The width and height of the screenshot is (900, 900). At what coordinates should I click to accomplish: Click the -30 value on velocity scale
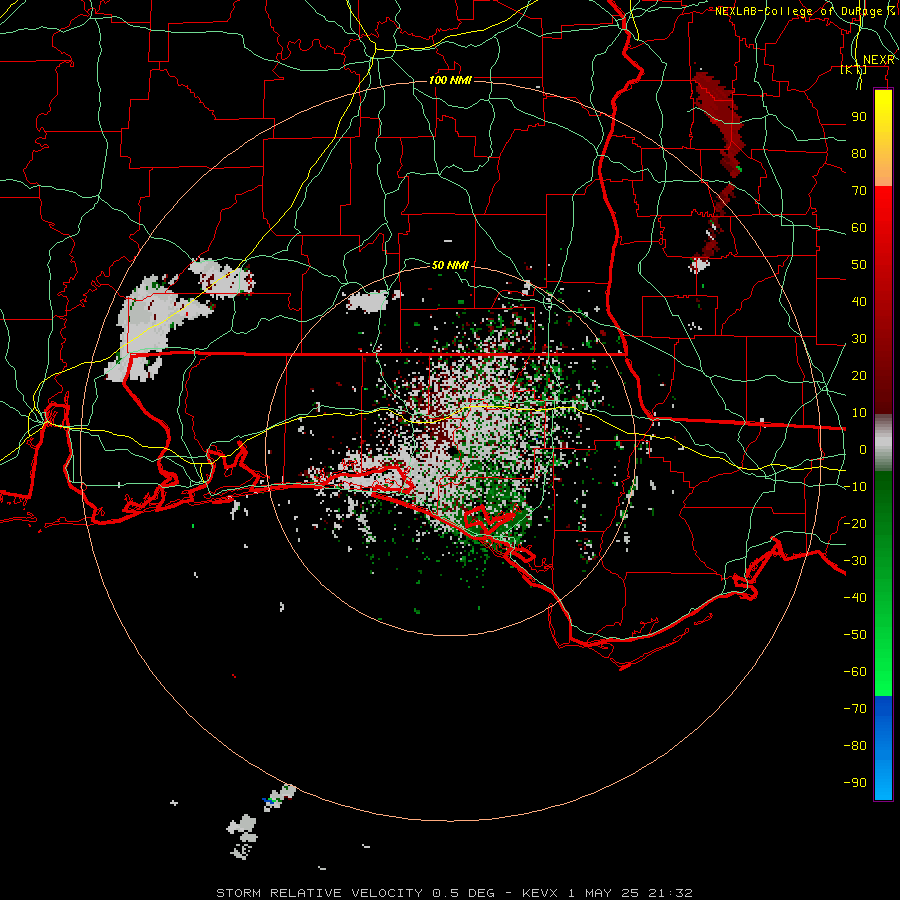point(855,561)
